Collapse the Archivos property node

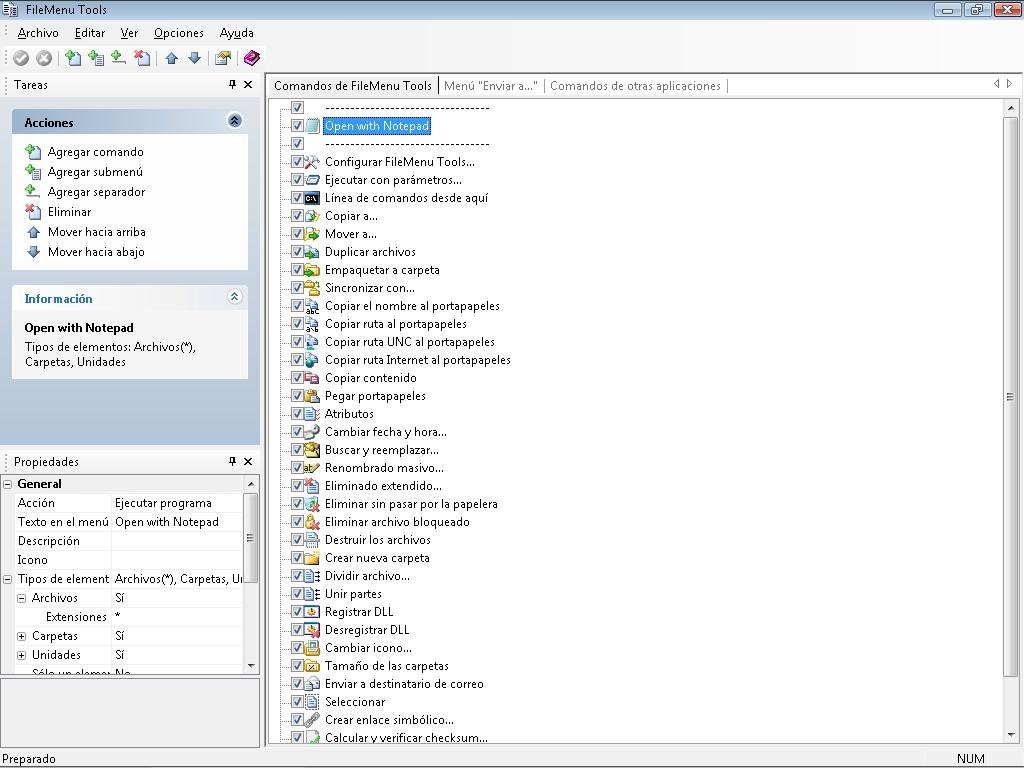[22, 598]
